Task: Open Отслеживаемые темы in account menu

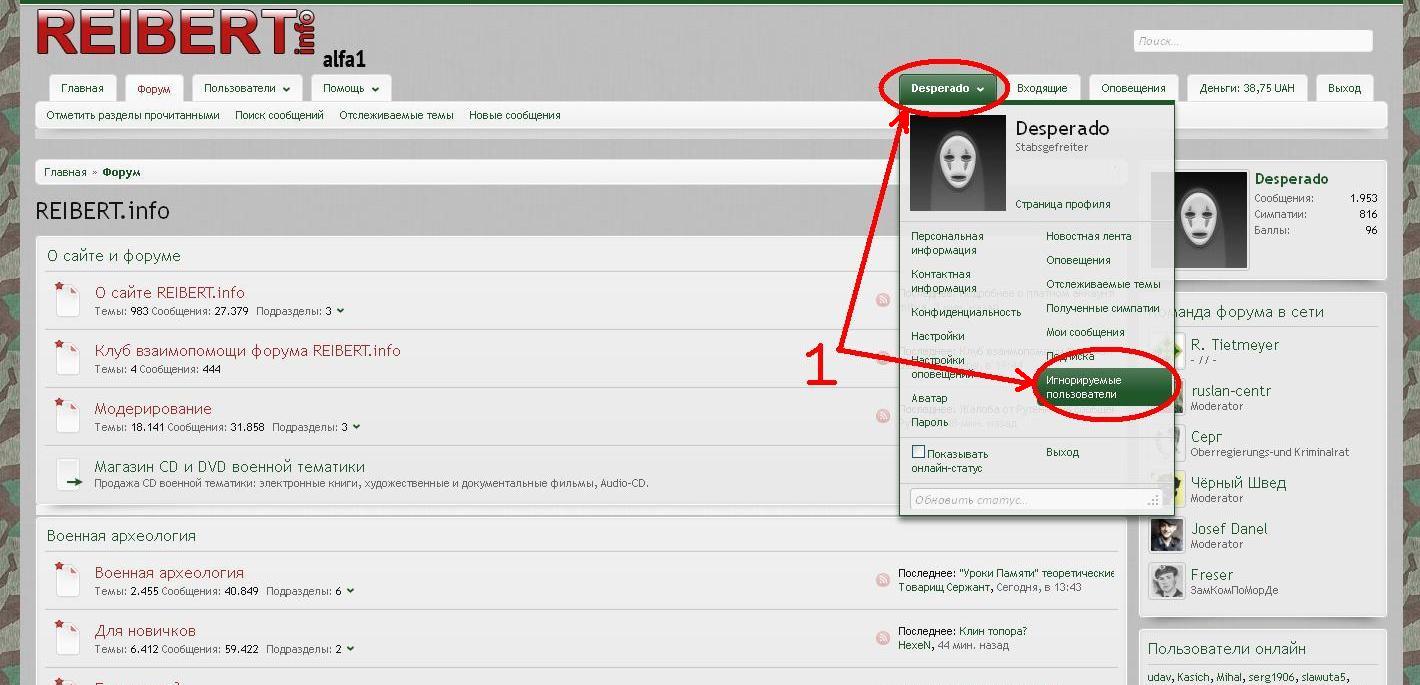Action: (1103, 284)
